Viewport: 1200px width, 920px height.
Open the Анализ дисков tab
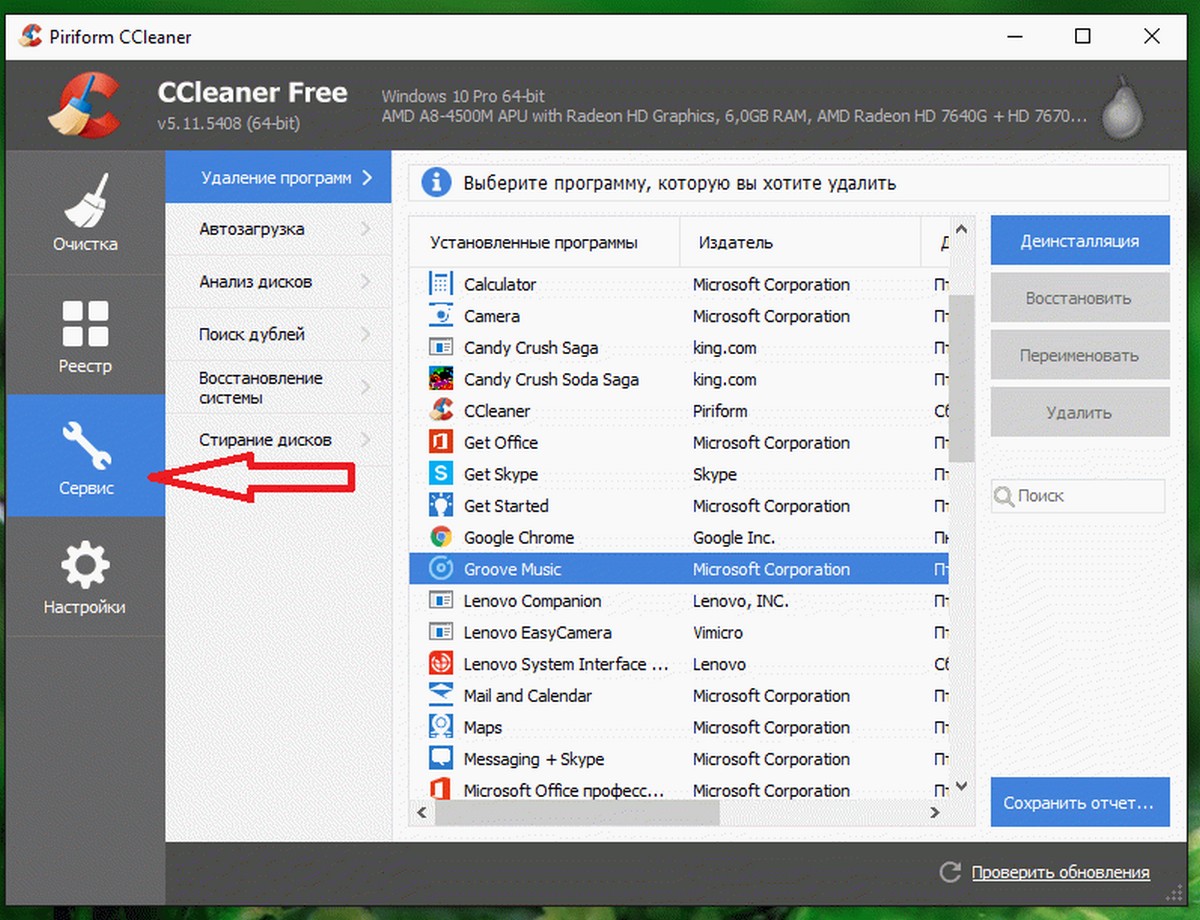coord(277,282)
